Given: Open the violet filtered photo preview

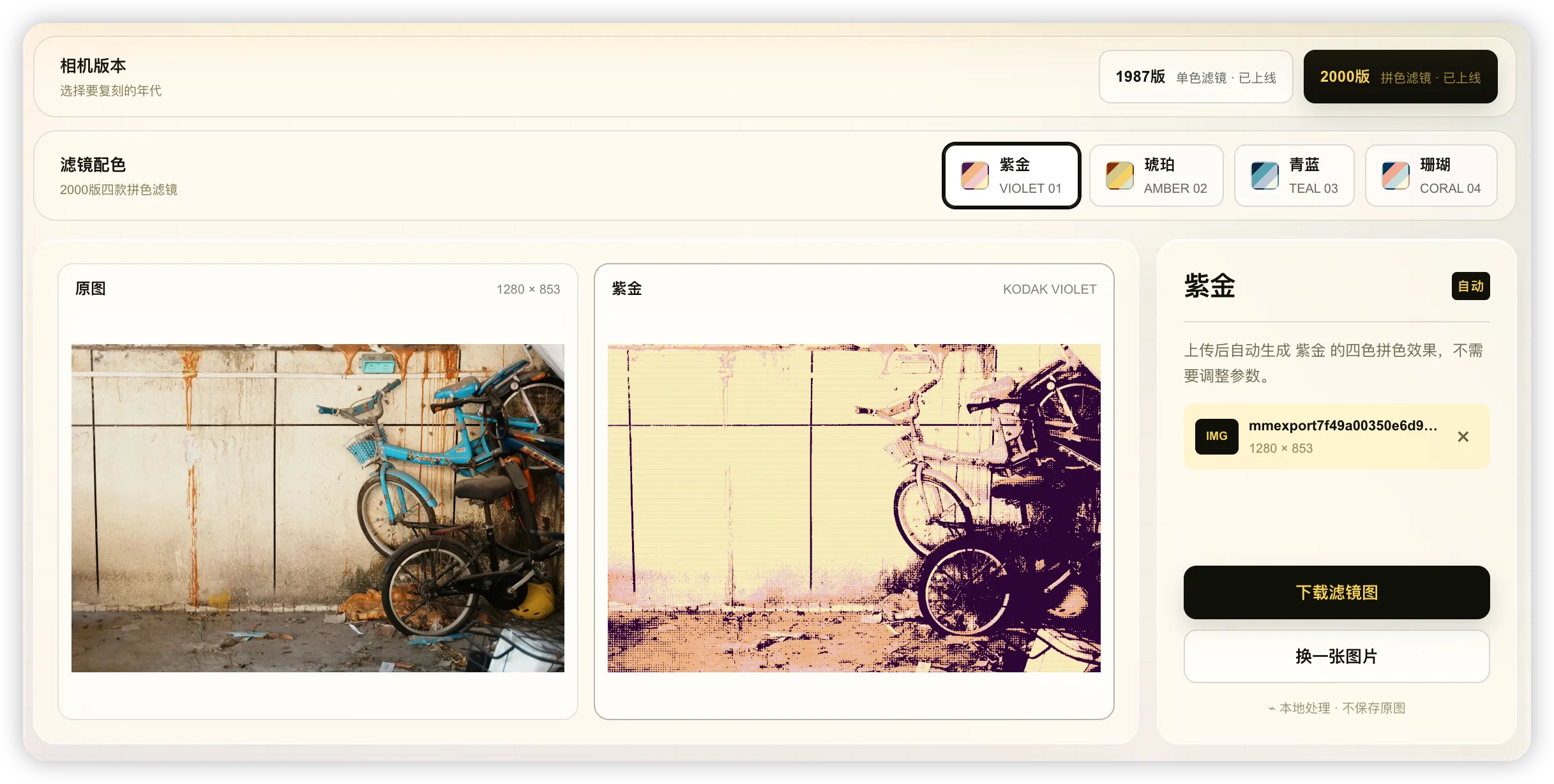Looking at the screenshot, I should (854, 508).
